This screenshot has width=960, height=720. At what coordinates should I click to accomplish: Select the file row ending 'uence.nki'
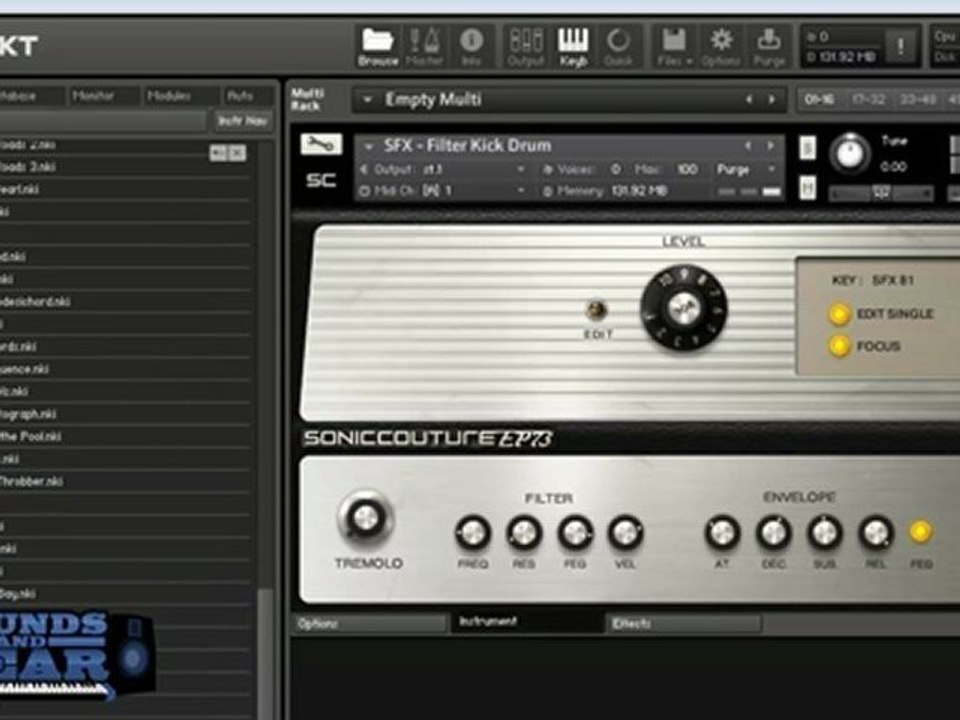pos(125,369)
